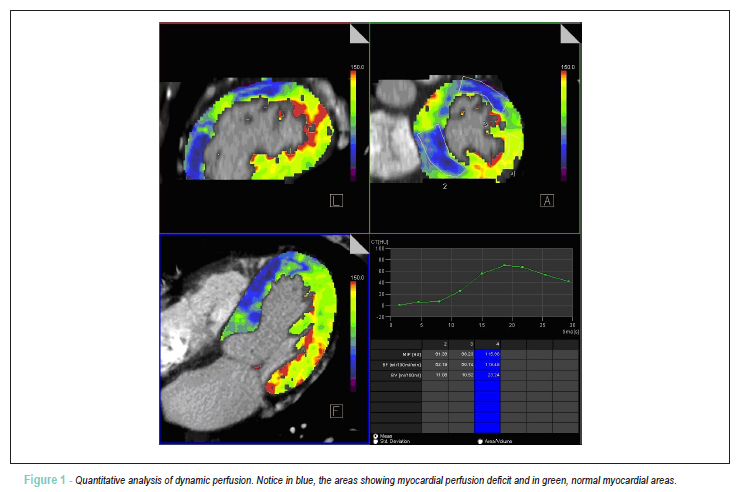Image resolution: width=742 pixels, height=492 pixels.
Task: Click the top row label above BF
Action: pos(411,354)
